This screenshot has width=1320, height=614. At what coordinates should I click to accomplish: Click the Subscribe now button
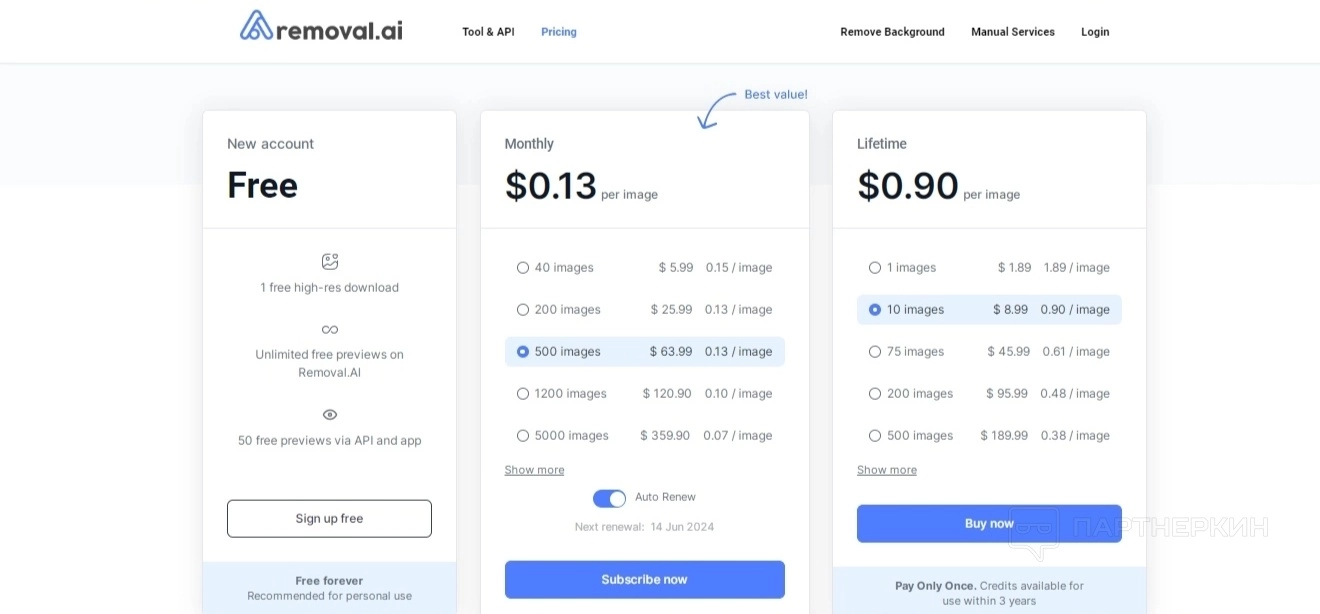644,580
